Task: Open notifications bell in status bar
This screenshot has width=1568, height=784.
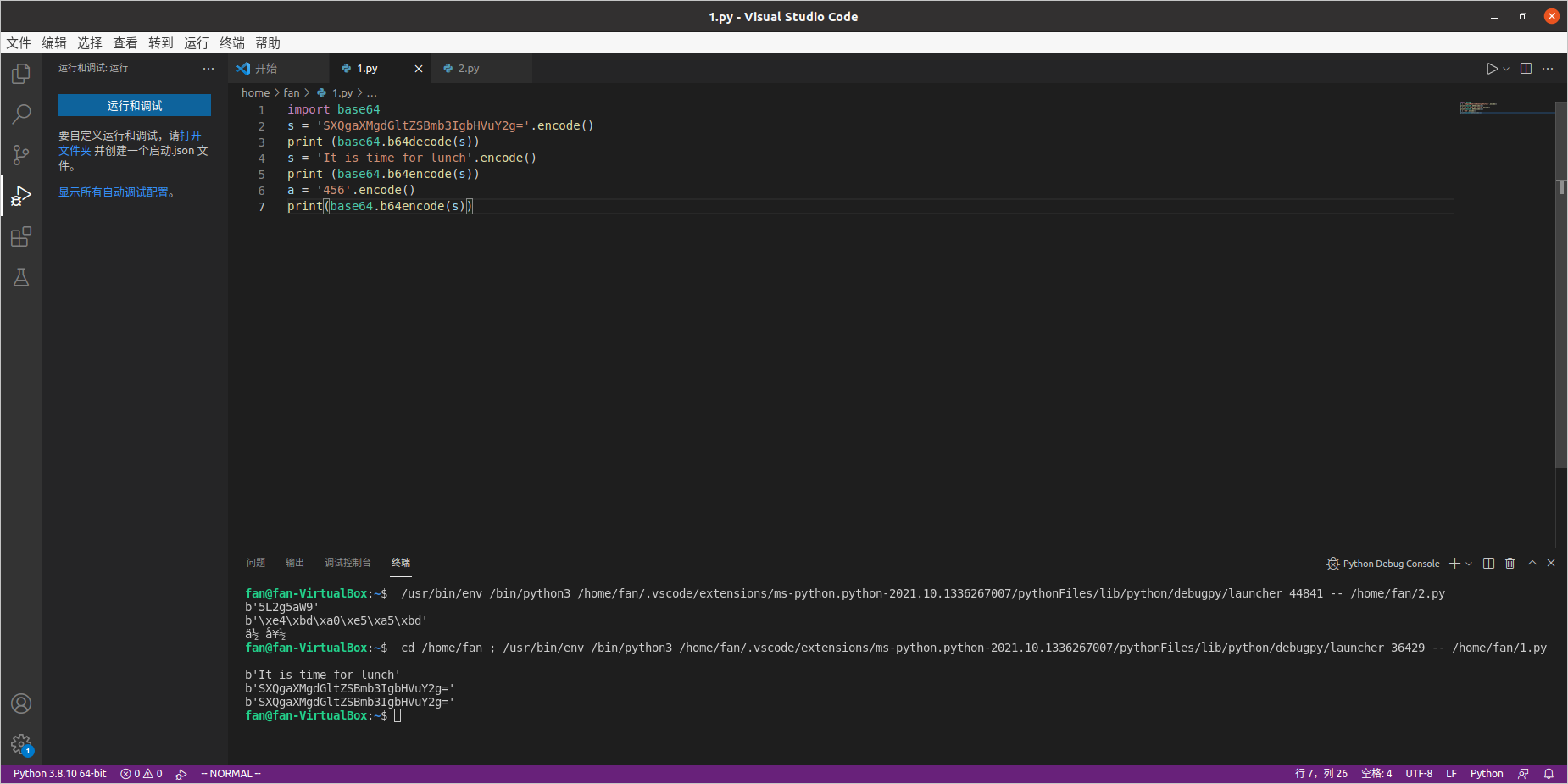Action: [x=1549, y=774]
